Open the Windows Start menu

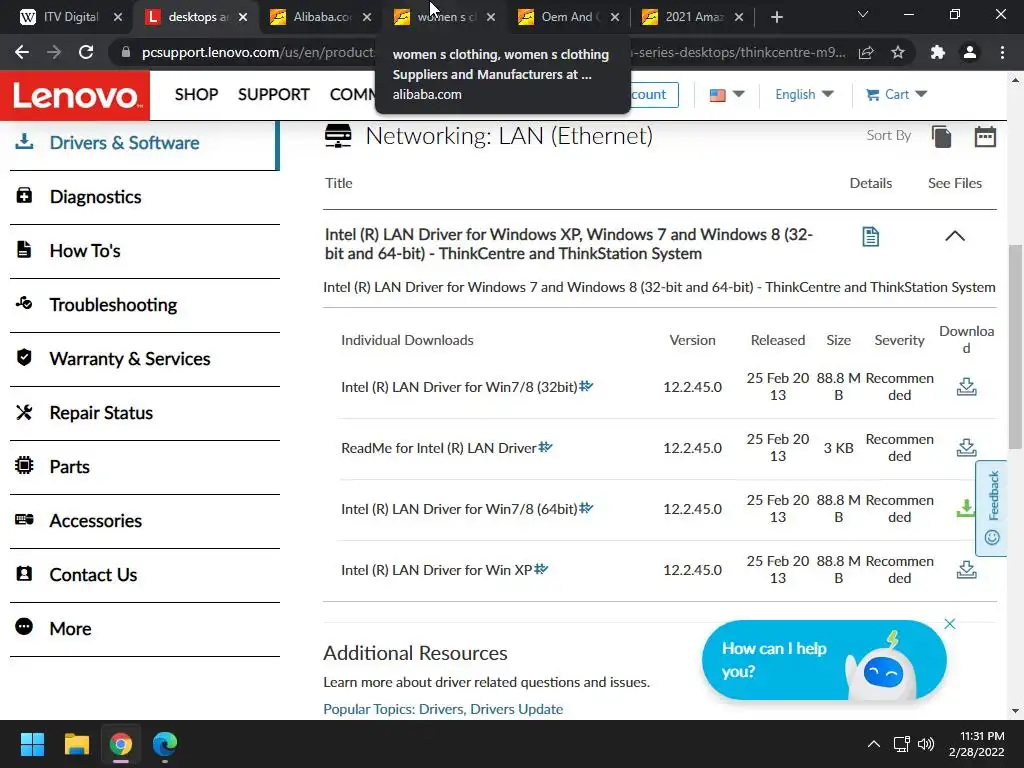(32, 744)
